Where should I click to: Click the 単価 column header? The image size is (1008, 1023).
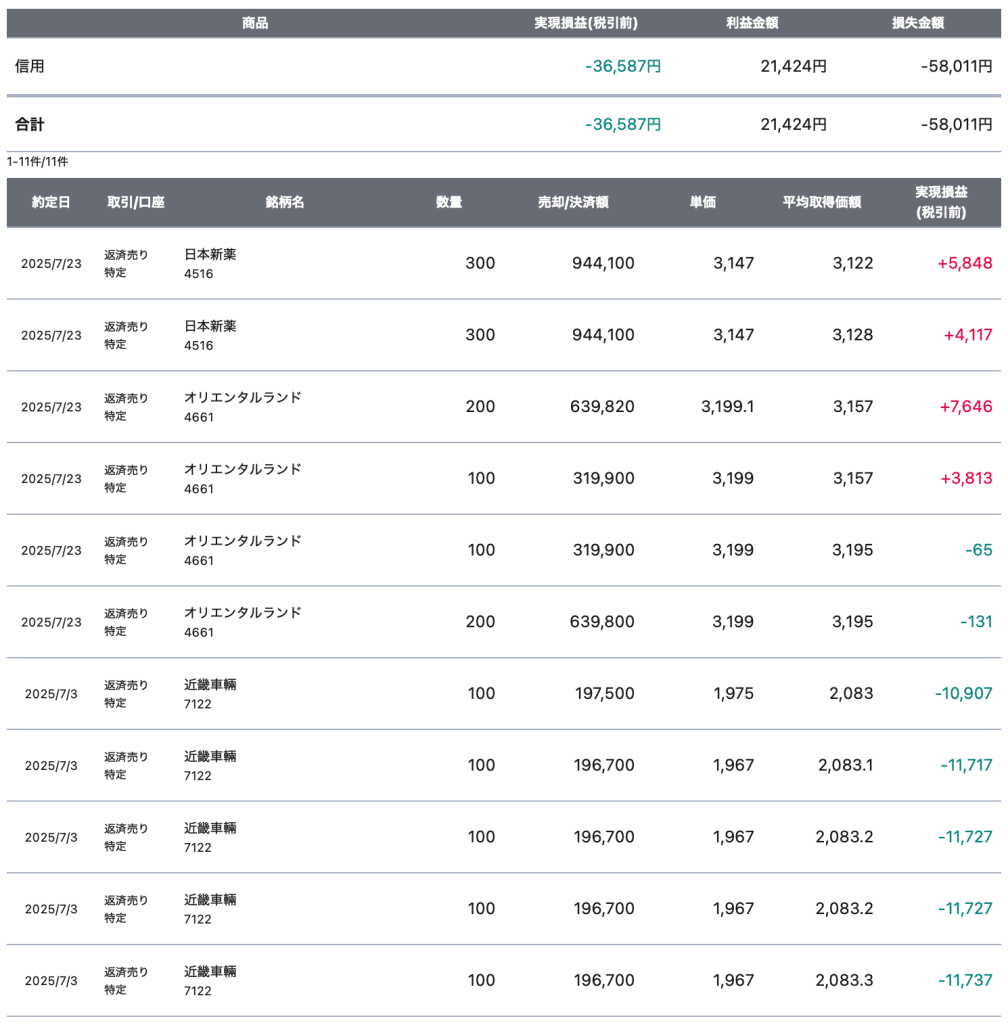[x=703, y=202]
